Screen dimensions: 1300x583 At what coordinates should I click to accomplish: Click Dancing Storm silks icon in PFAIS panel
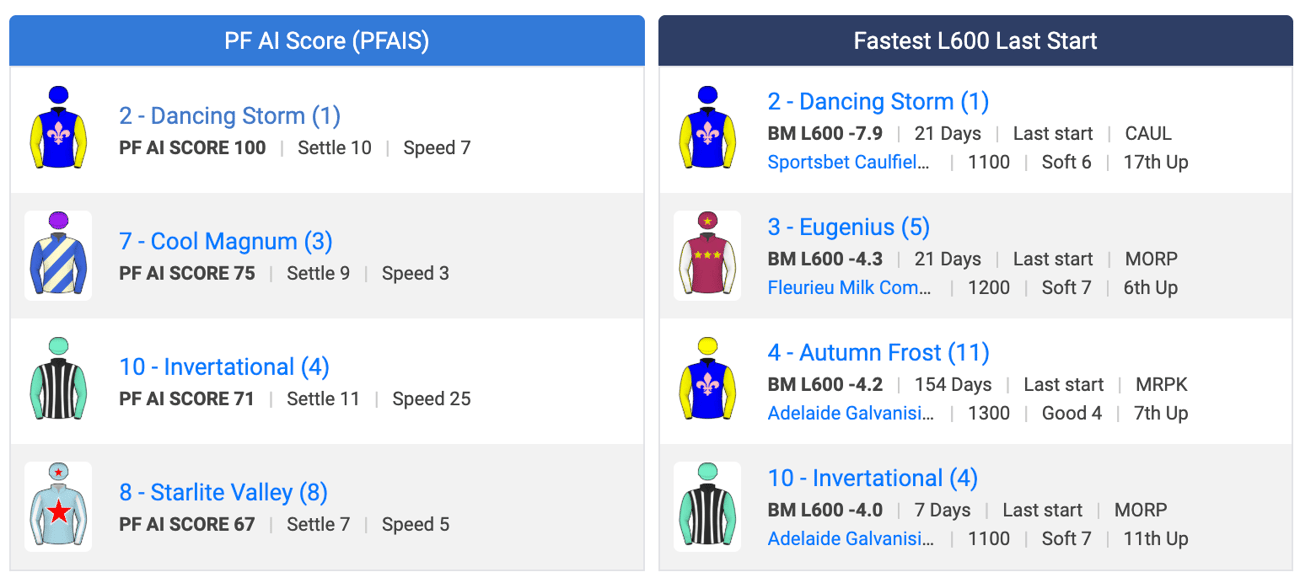point(58,130)
